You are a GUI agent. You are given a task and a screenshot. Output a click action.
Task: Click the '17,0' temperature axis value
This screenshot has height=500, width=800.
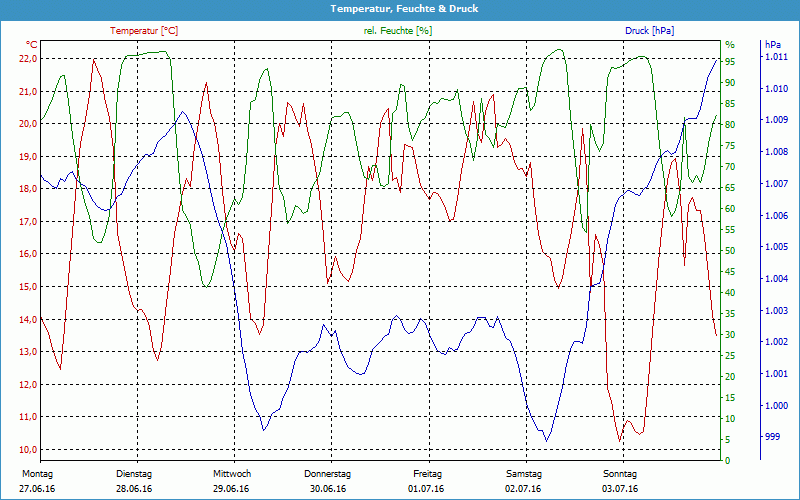click(x=28, y=222)
